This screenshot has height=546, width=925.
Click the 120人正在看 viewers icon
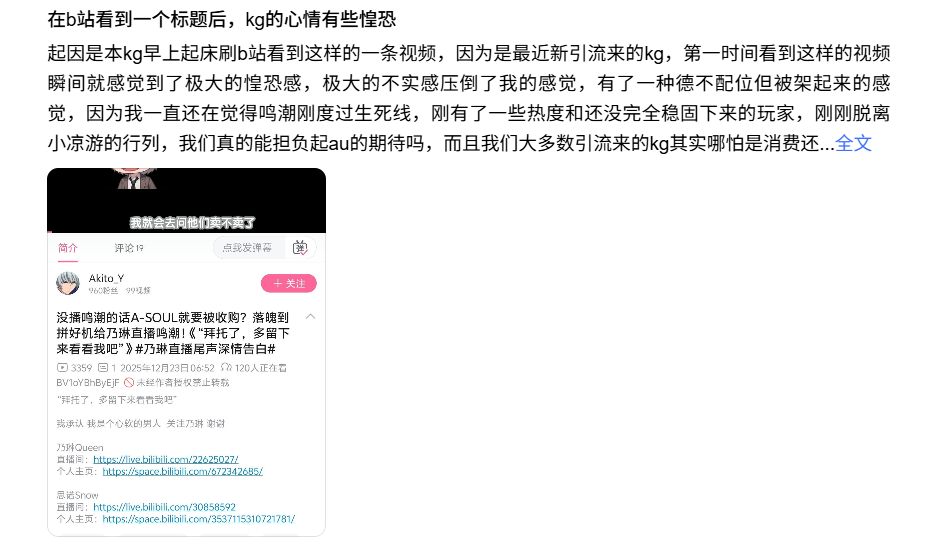tap(226, 367)
